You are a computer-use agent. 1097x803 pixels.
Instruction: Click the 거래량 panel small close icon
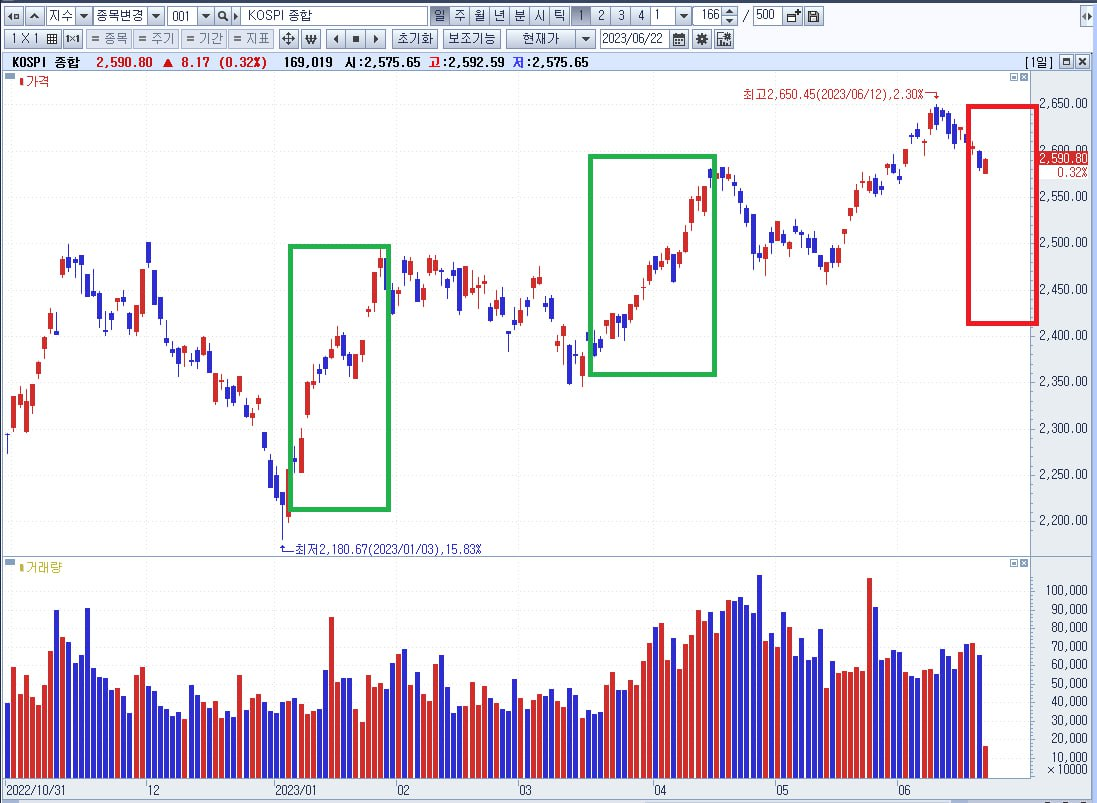(1024, 563)
